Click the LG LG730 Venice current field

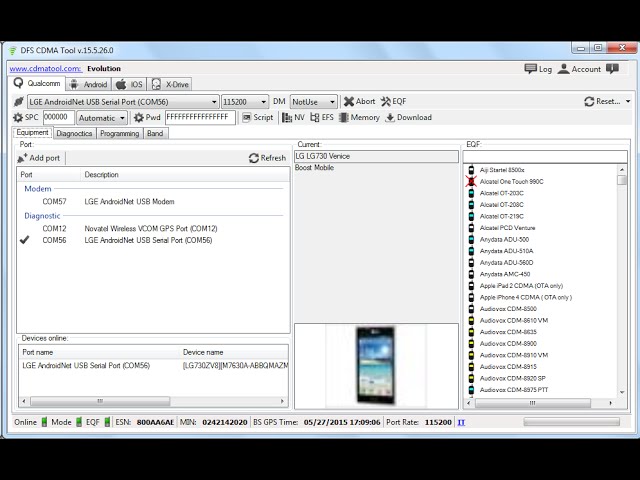tap(376, 156)
